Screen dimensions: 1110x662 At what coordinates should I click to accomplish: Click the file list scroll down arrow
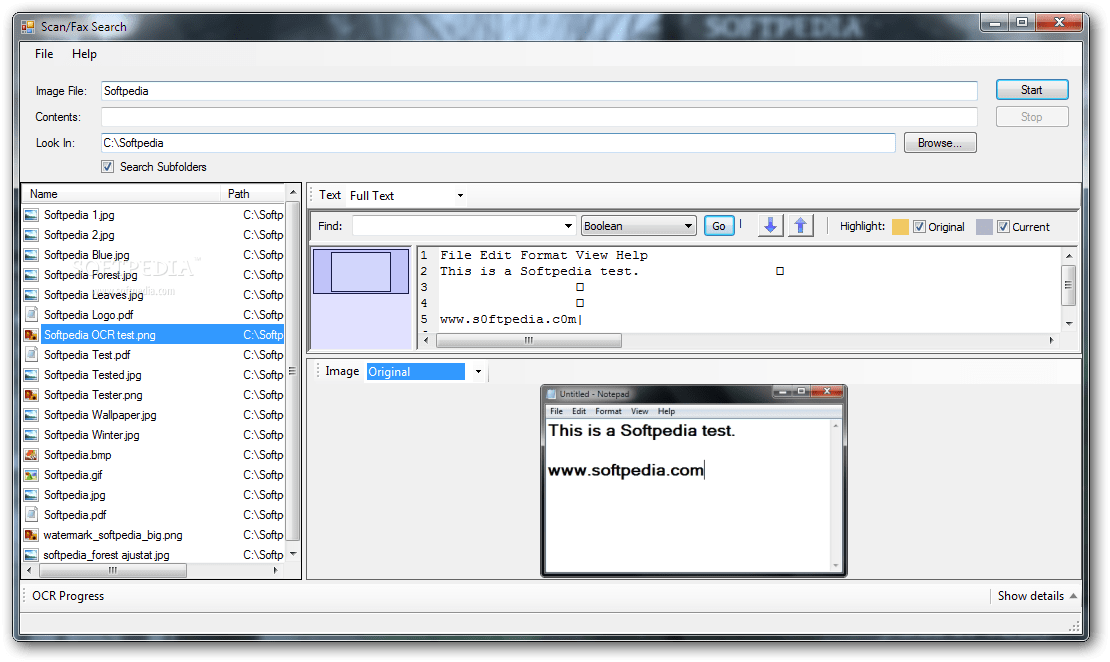coord(292,554)
